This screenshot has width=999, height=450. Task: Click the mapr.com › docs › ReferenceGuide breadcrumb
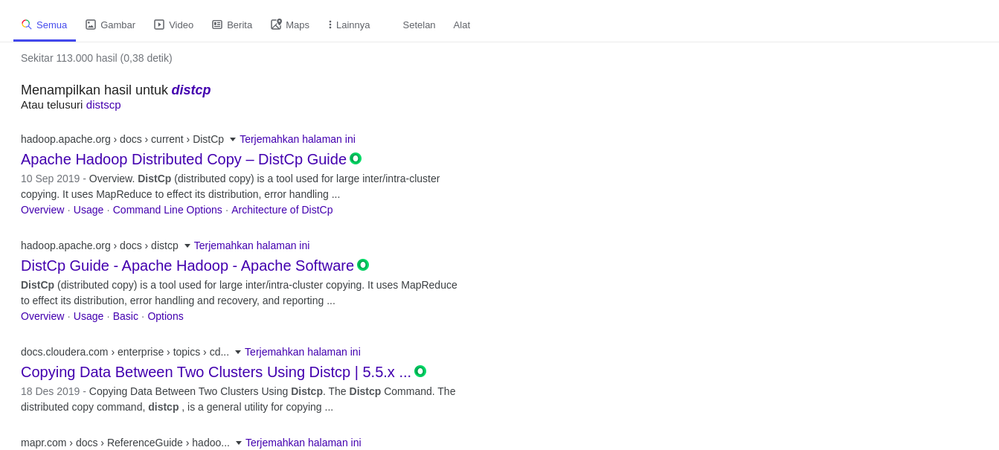[126, 442]
